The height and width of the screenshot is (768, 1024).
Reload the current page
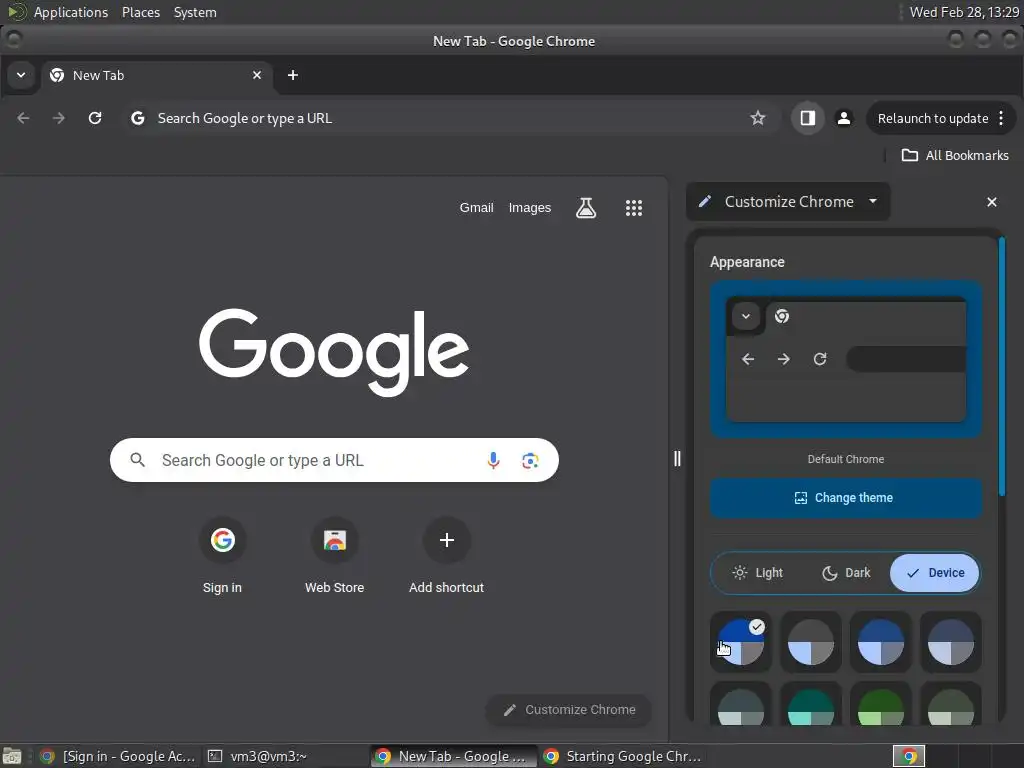click(x=95, y=118)
